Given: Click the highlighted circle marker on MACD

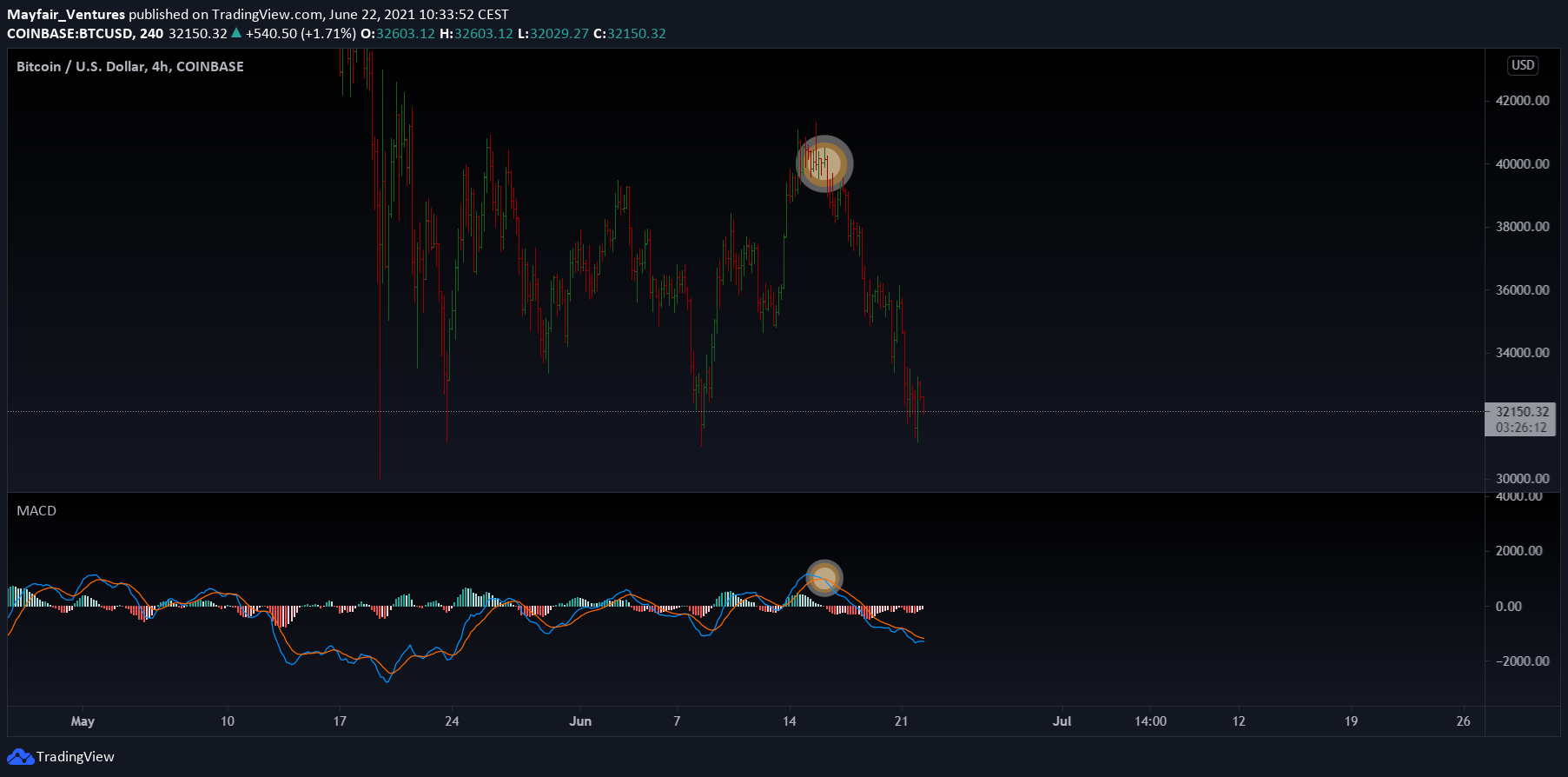Looking at the screenshot, I should [824, 578].
